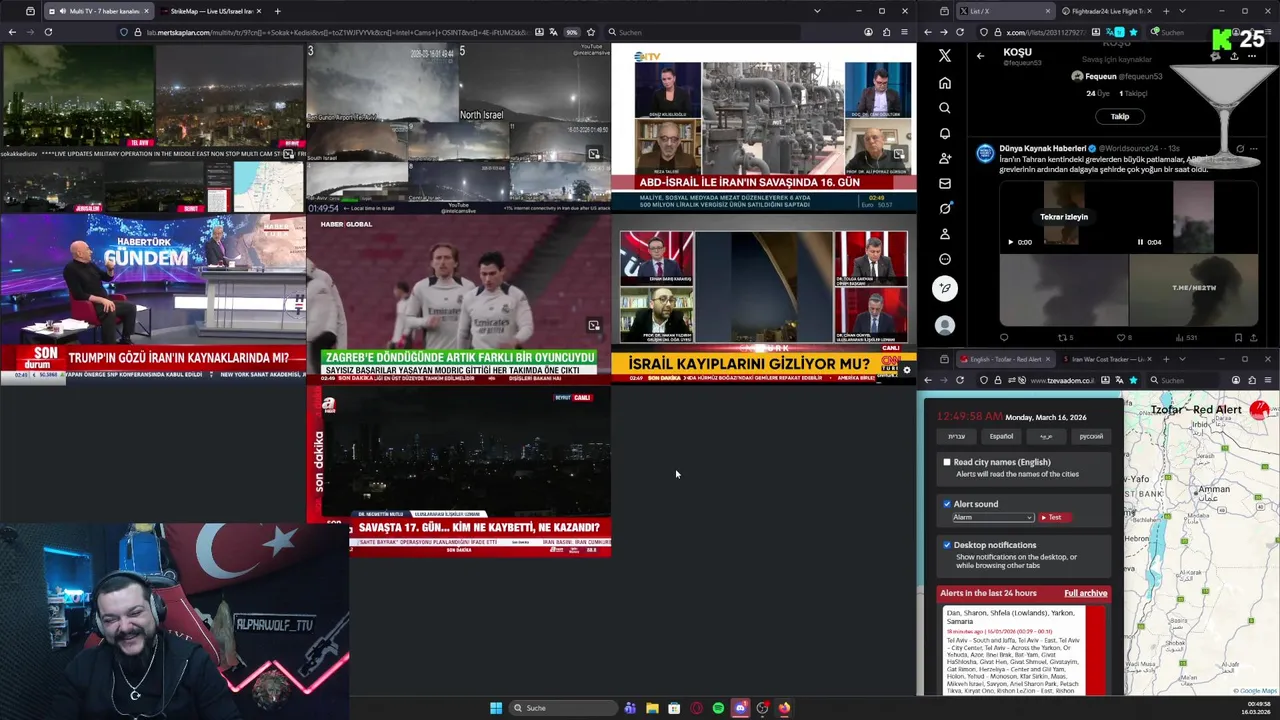This screenshot has width=1280, height=720.
Task: Switch Tzofar language to Español
Action: (1001, 436)
